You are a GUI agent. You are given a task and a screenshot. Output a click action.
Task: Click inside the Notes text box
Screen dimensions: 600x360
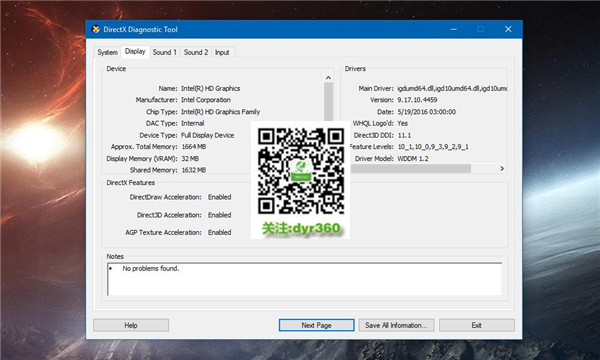point(305,279)
